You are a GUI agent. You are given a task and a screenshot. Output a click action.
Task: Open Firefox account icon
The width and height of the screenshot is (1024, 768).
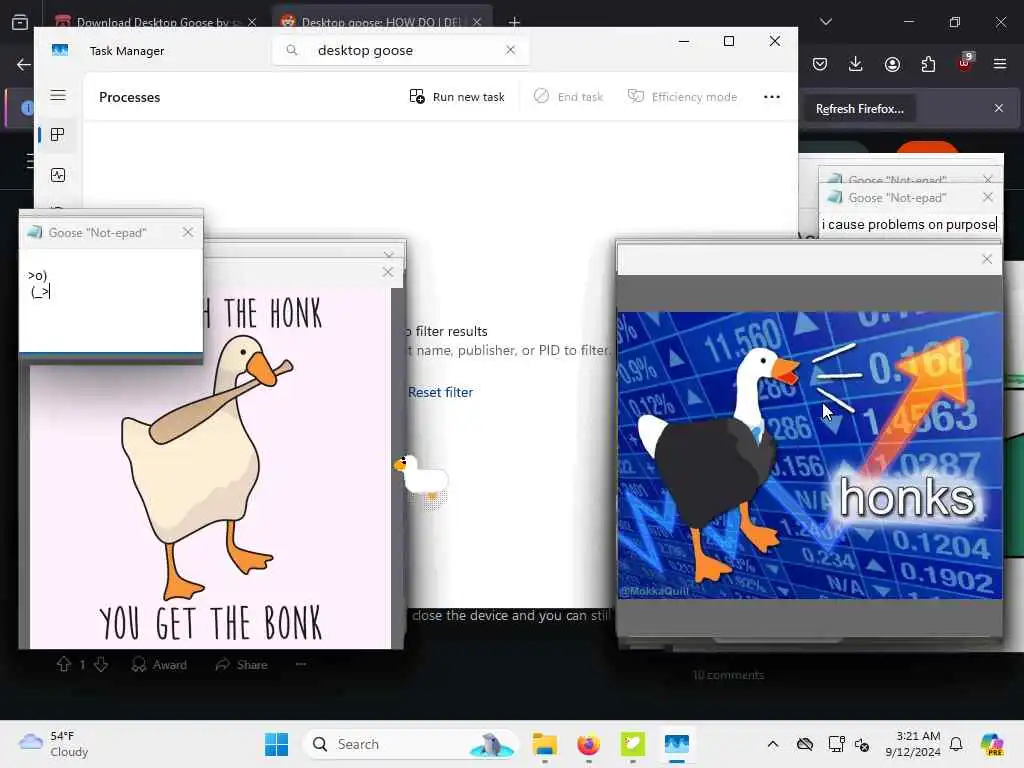892,64
